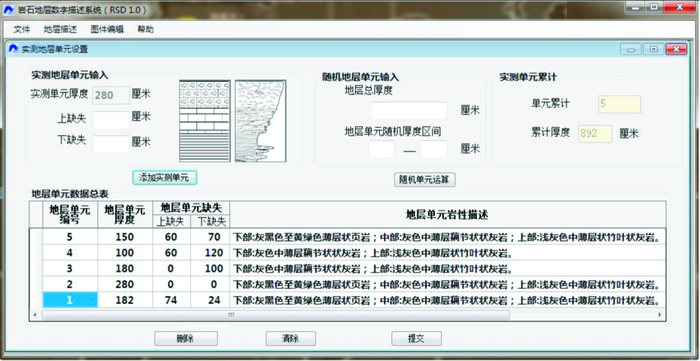Click the 删除 button
Image resolution: width=700 pixels, height=361 pixels.
pos(186,339)
